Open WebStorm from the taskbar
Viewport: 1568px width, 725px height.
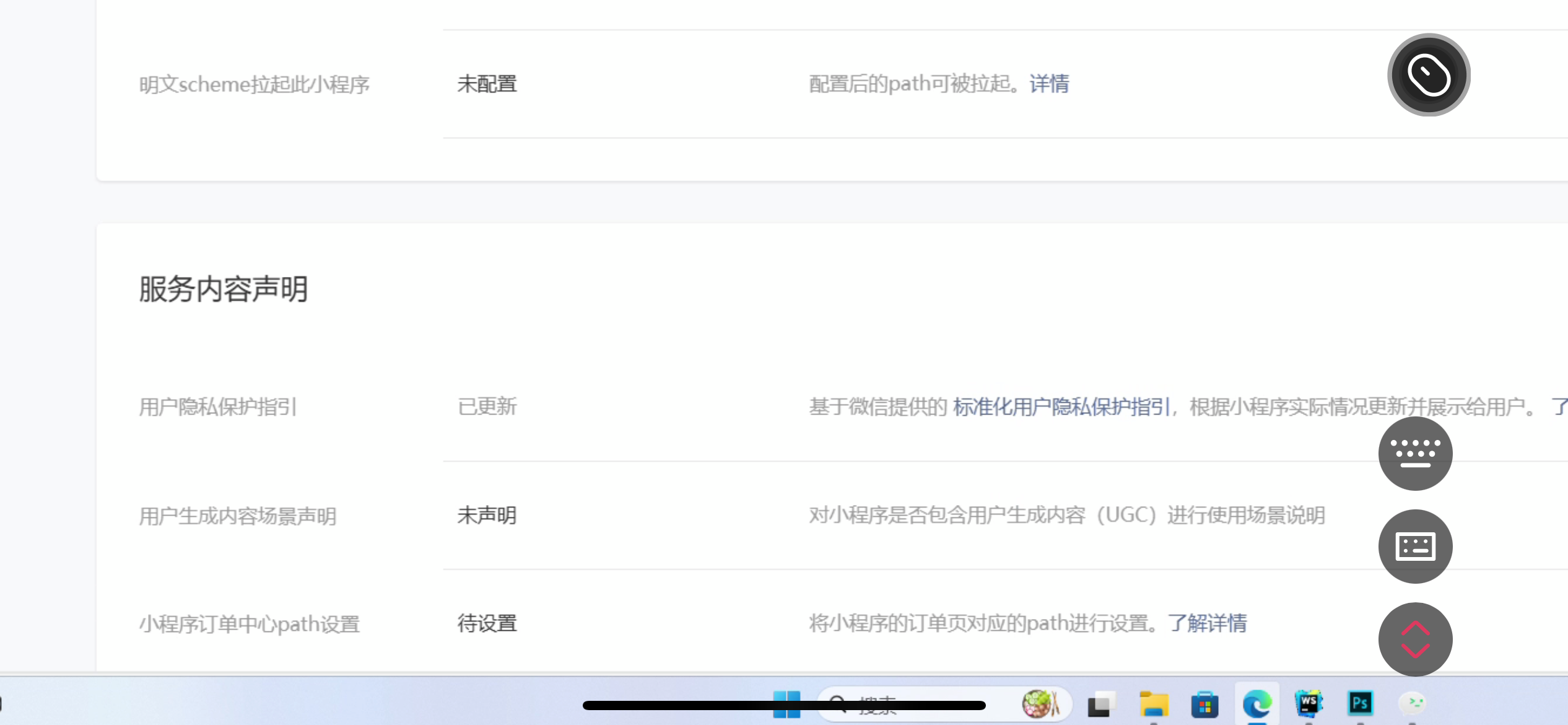pyautogui.click(x=1309, y=703)
